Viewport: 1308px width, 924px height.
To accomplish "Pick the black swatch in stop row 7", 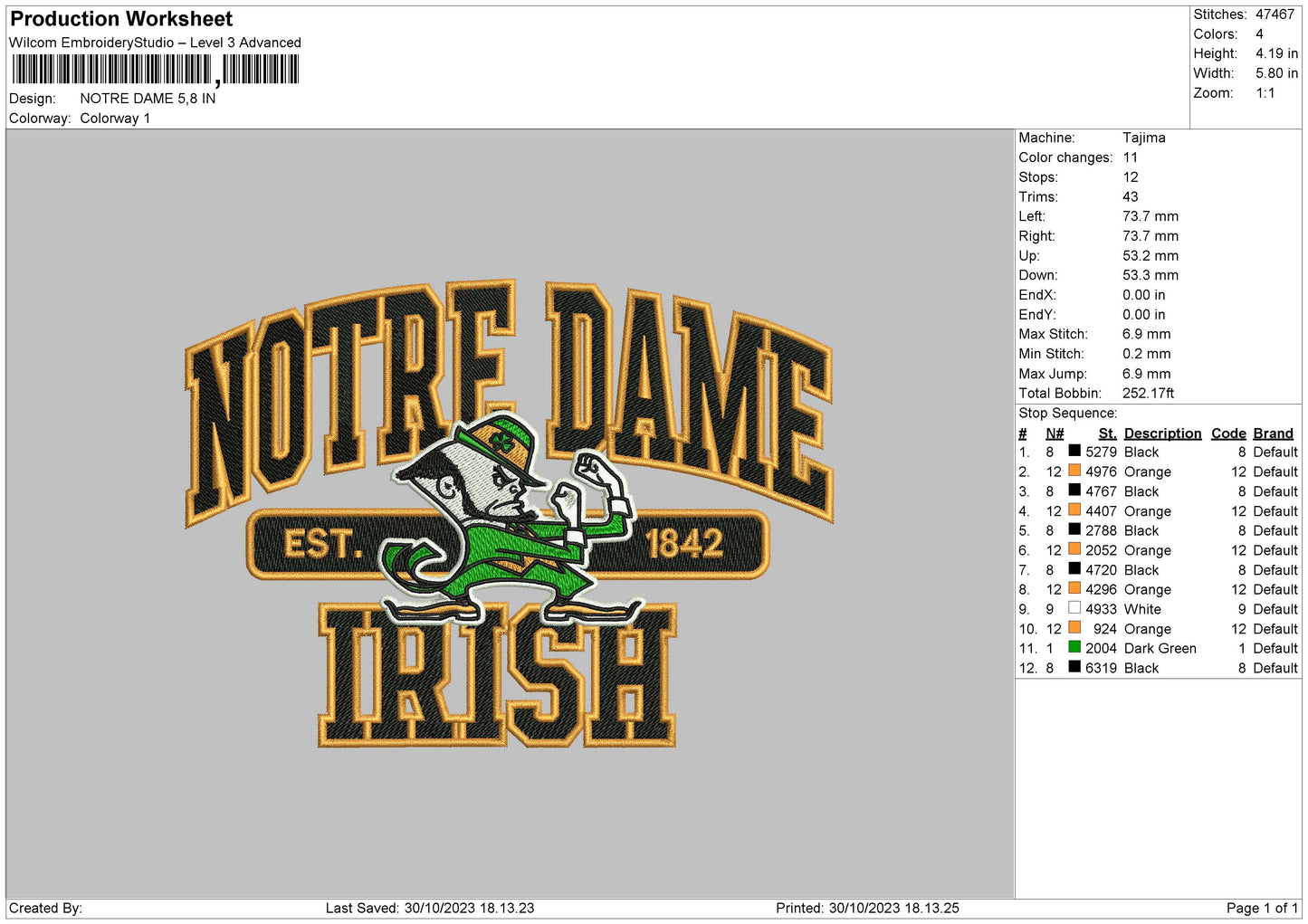I will coord(1074,569).
